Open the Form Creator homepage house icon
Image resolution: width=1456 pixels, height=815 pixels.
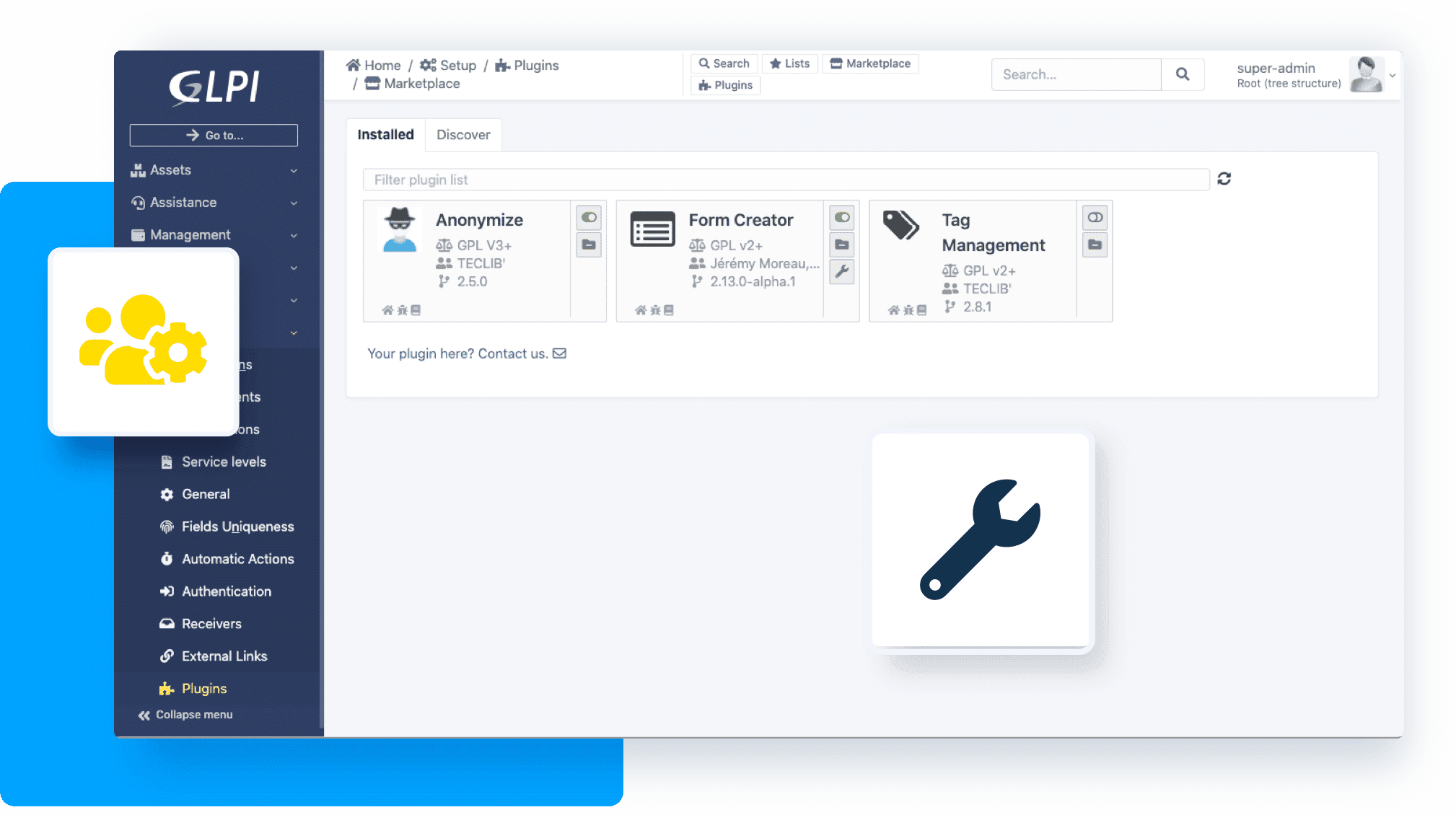pos(641,310)
